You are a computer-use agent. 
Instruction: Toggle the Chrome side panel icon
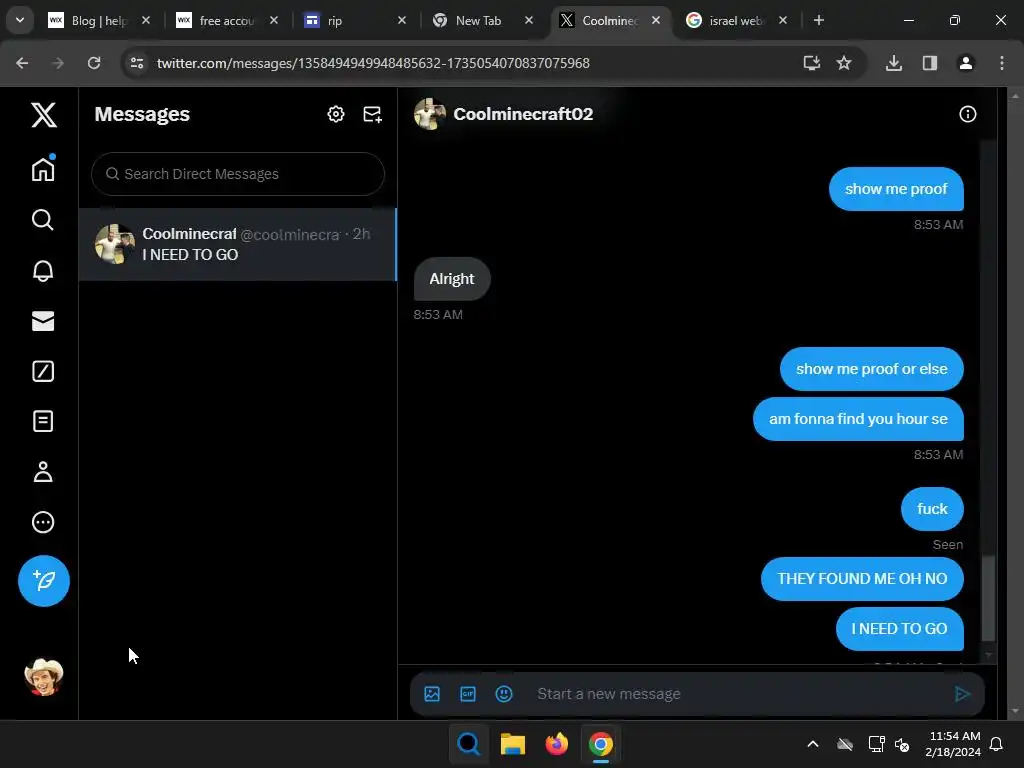(x=929, y=63)
